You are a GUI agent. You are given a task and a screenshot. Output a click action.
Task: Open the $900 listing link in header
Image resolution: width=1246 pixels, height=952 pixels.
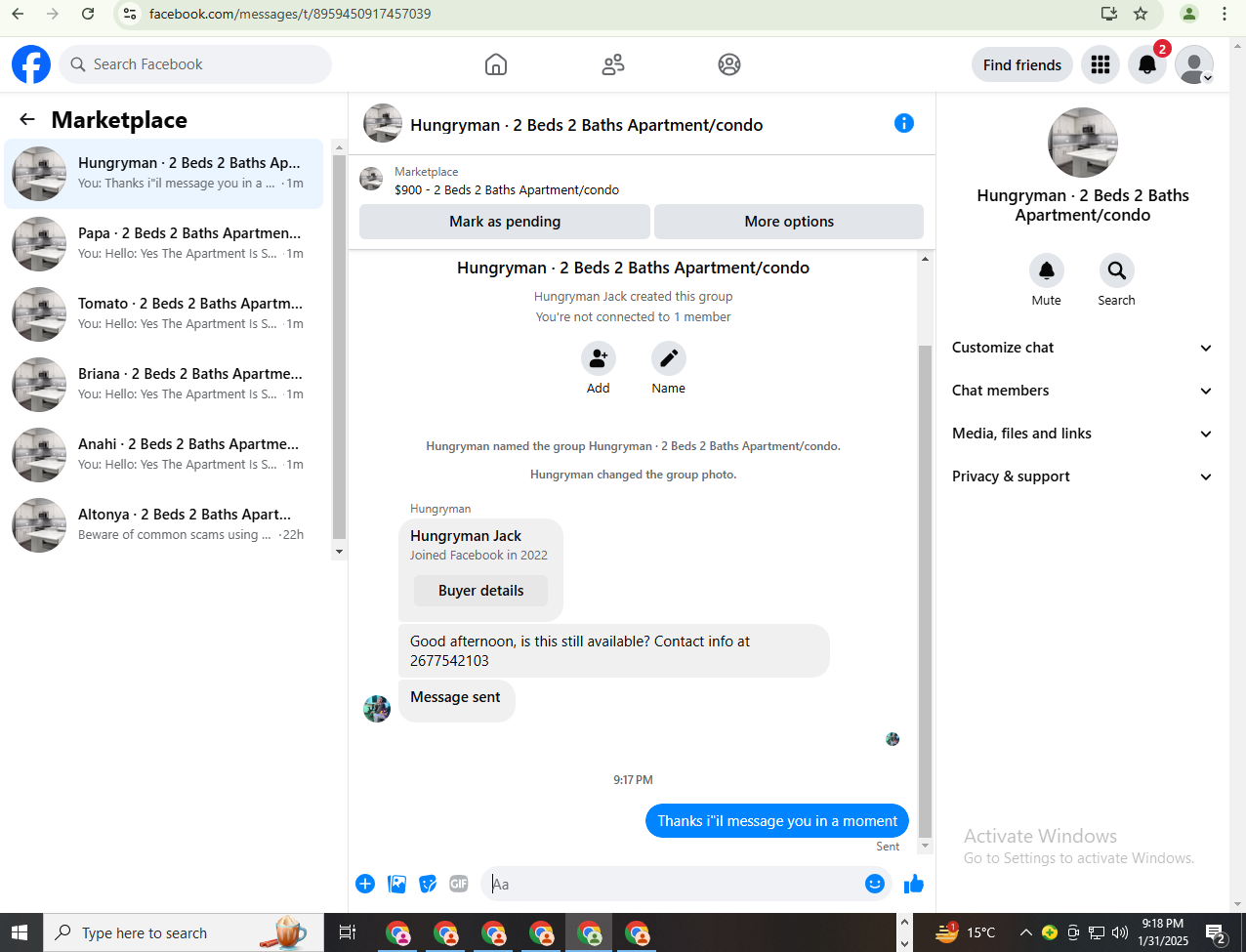pos(507,190)
